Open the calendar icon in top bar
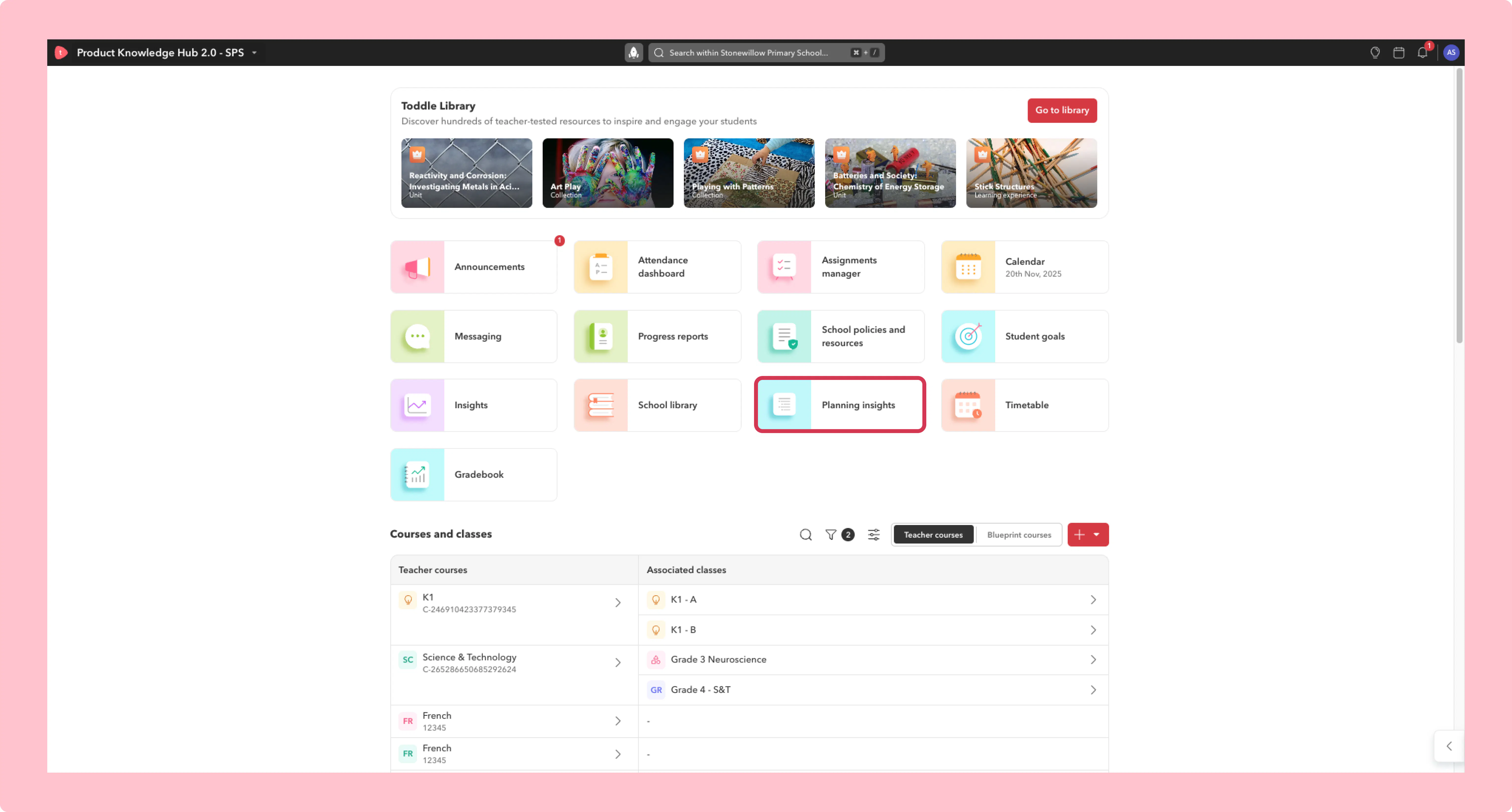This screenshot has height=812, width=1512. tap(1399, 53)
